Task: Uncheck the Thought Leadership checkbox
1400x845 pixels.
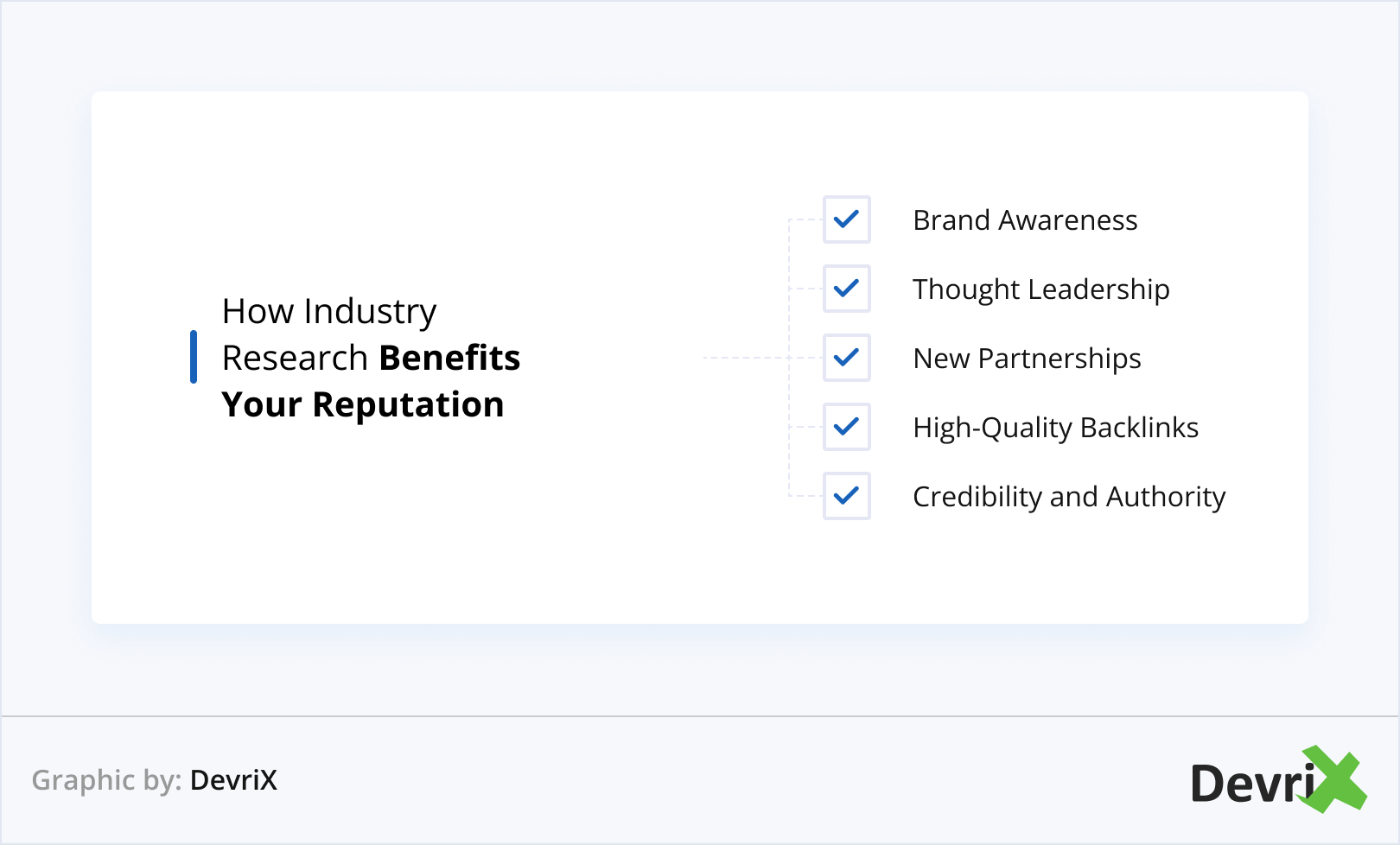Action: (846, 289)
